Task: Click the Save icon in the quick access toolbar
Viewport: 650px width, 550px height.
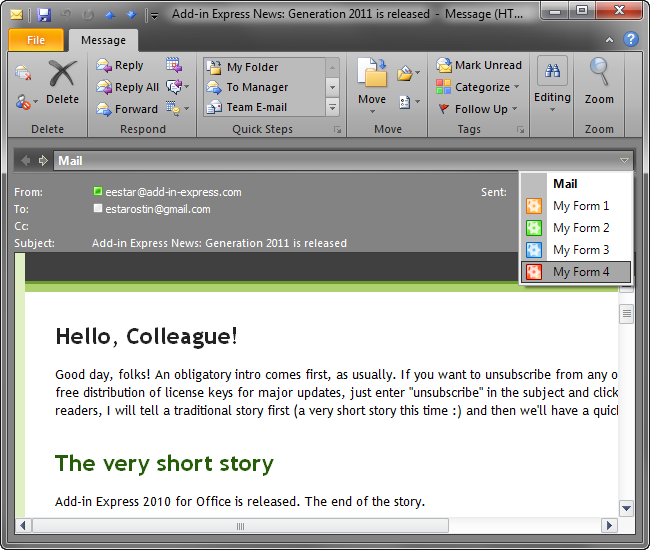Action: click(x=44, y=15)
